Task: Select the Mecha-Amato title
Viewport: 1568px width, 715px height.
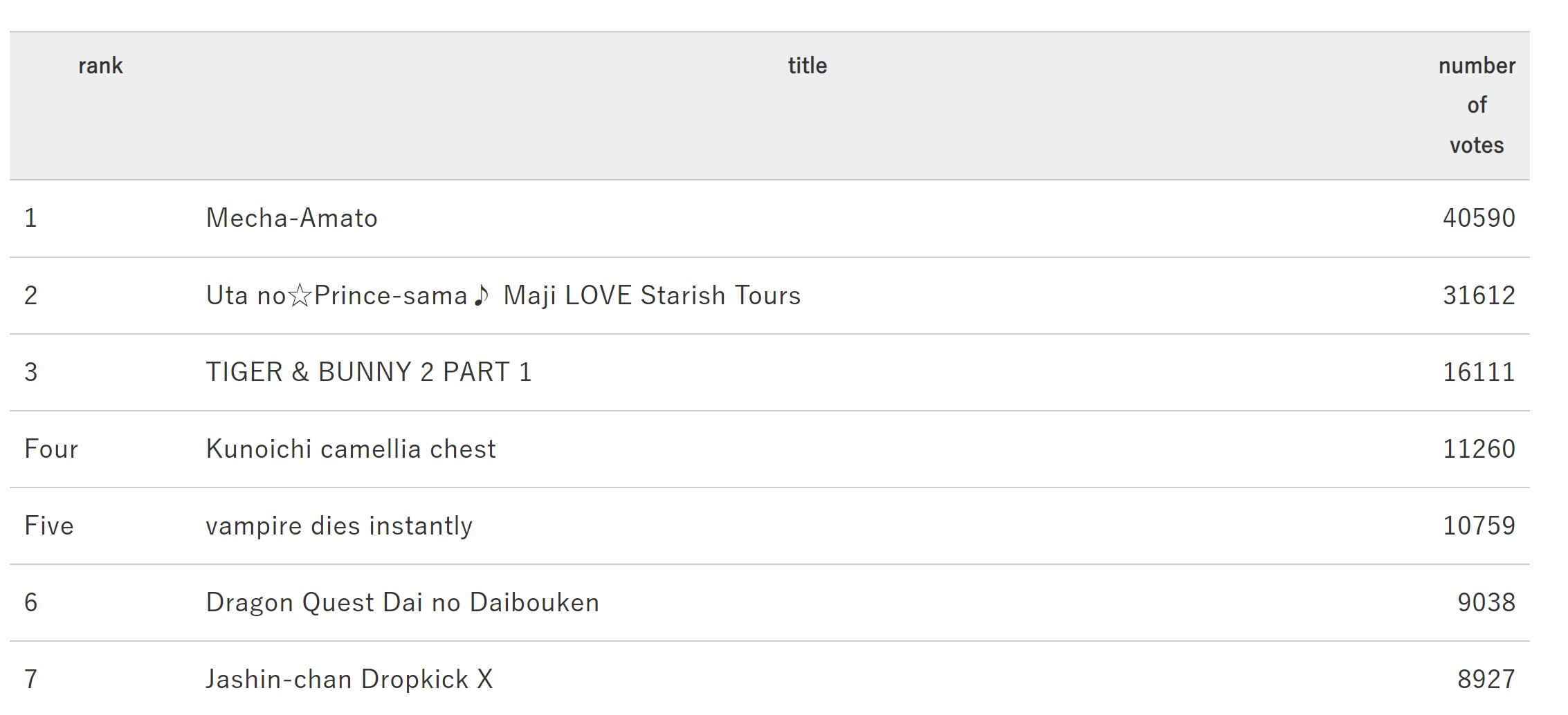Action: [x=292, y=219]
